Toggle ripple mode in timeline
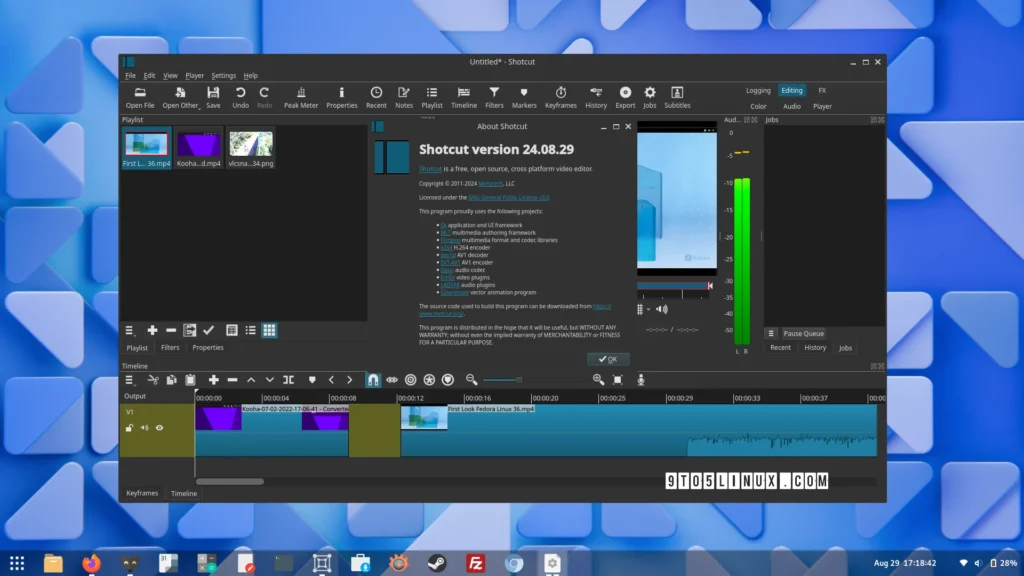 [x=410, y=379]
